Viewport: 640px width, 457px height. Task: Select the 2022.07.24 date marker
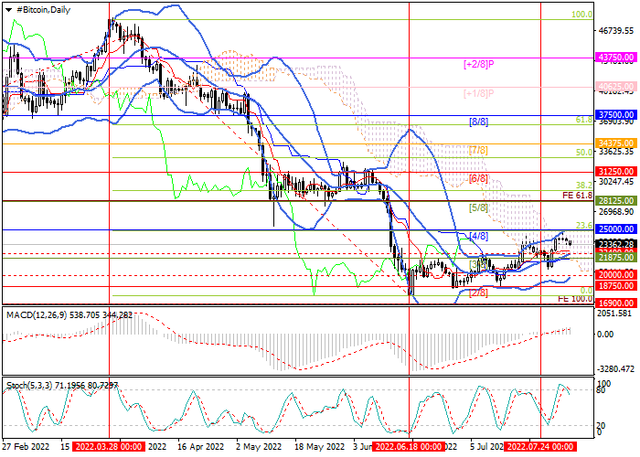[540, 448]
